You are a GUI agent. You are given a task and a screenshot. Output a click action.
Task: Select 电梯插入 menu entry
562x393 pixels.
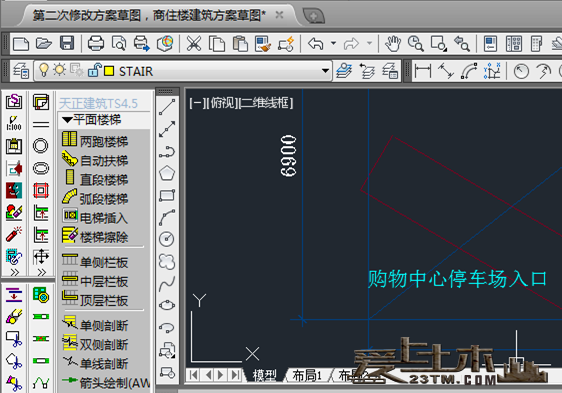pos(95,217)
